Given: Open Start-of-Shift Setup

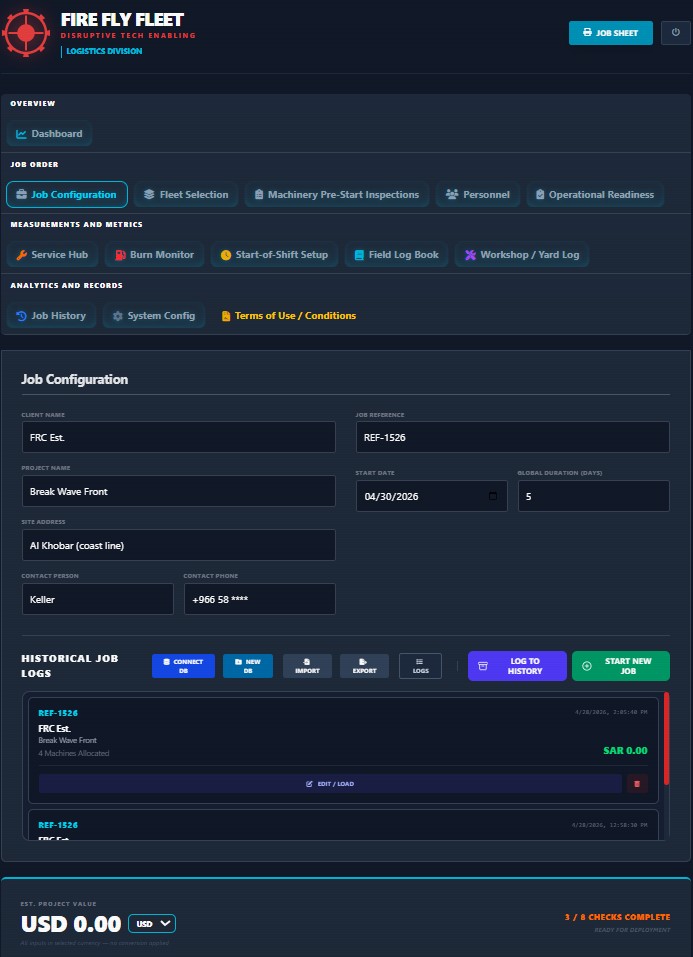Looking at the screenshot, I should tap(274, 255).
